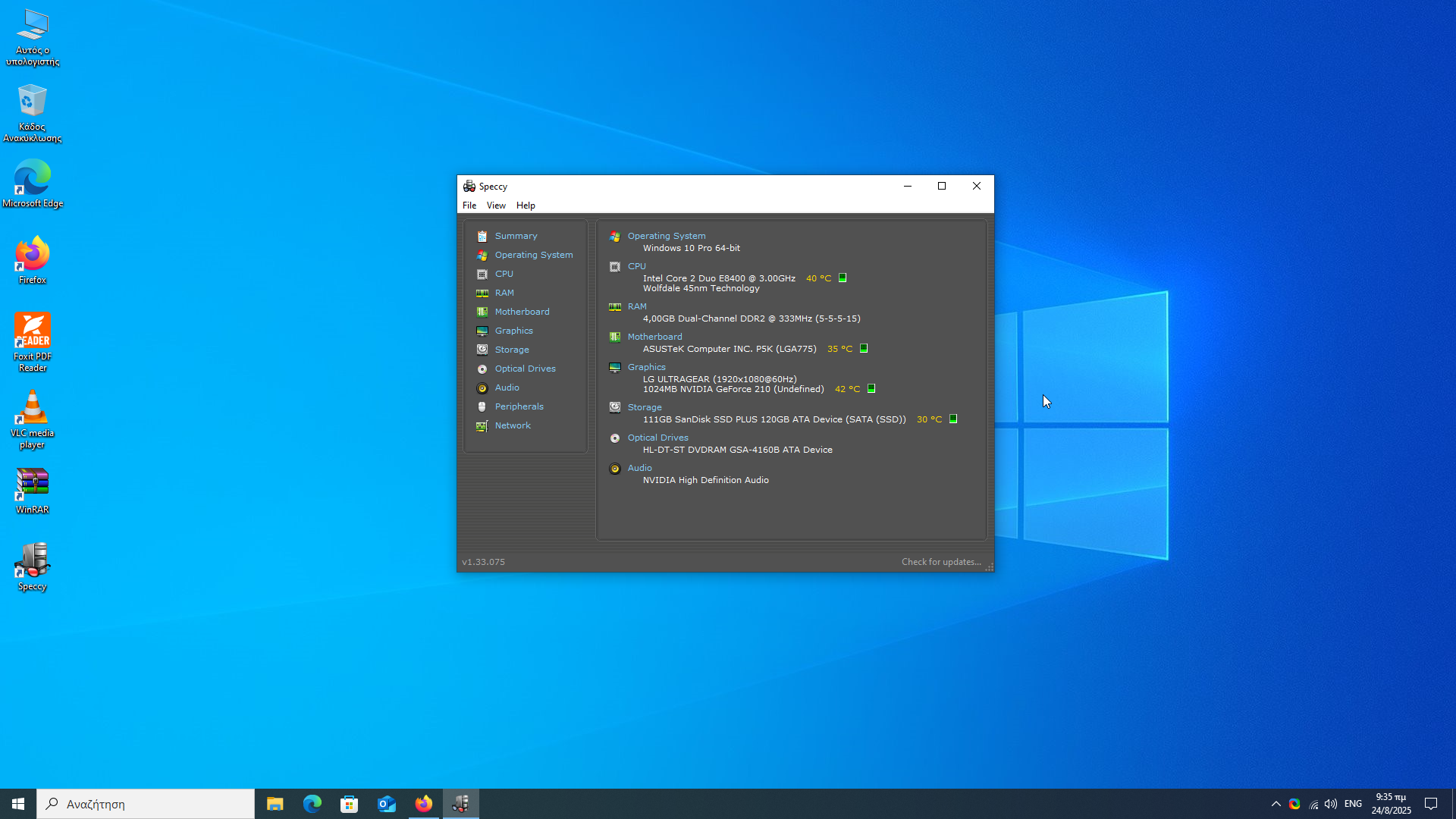Image resolution: width=1456 pixels, height=819 pixels.
Task: Select the Audio speaker icon in sidebar
Action: [x=482, y=388]
